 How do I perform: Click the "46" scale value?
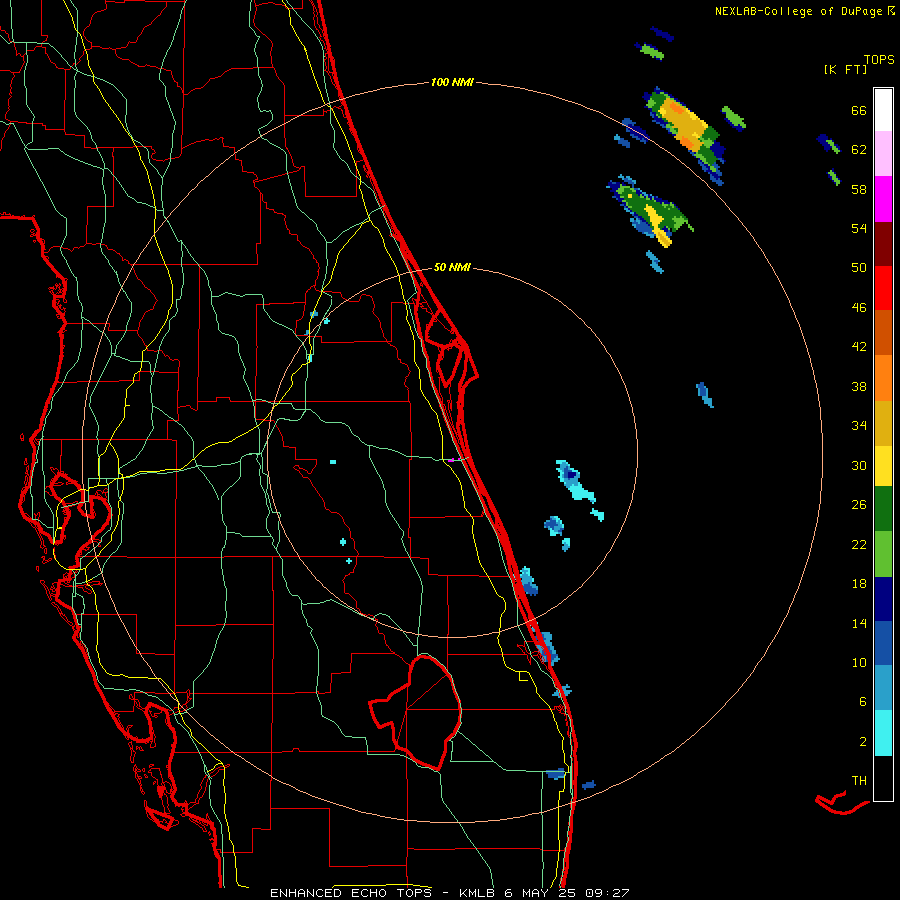pos(859,308)
